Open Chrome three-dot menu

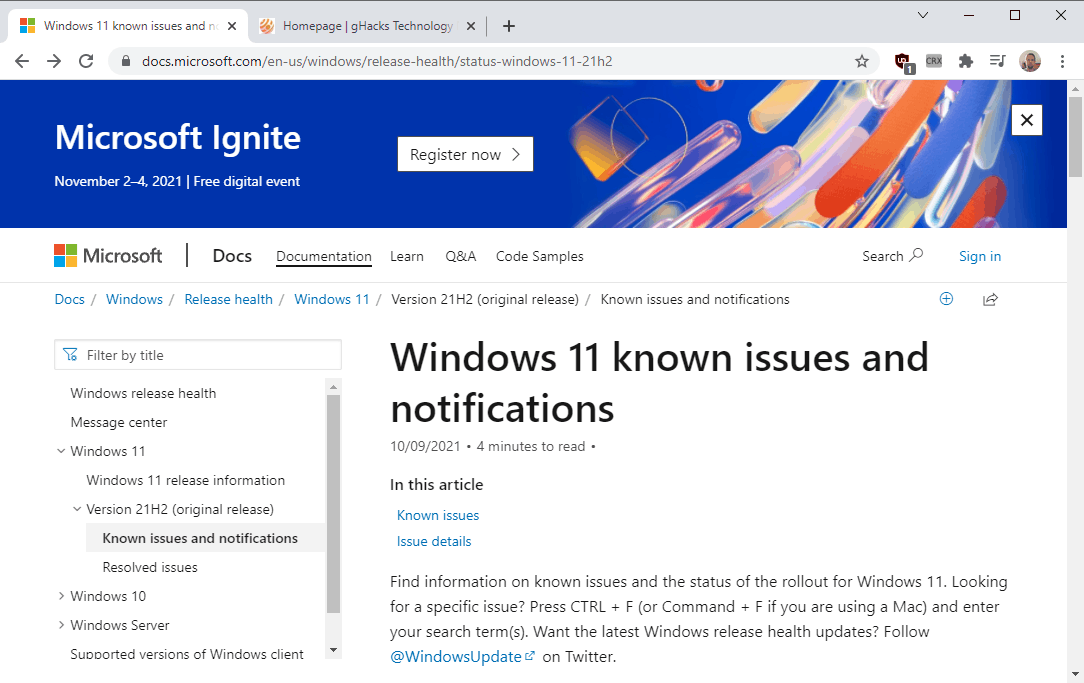(x=1063, y=61)
